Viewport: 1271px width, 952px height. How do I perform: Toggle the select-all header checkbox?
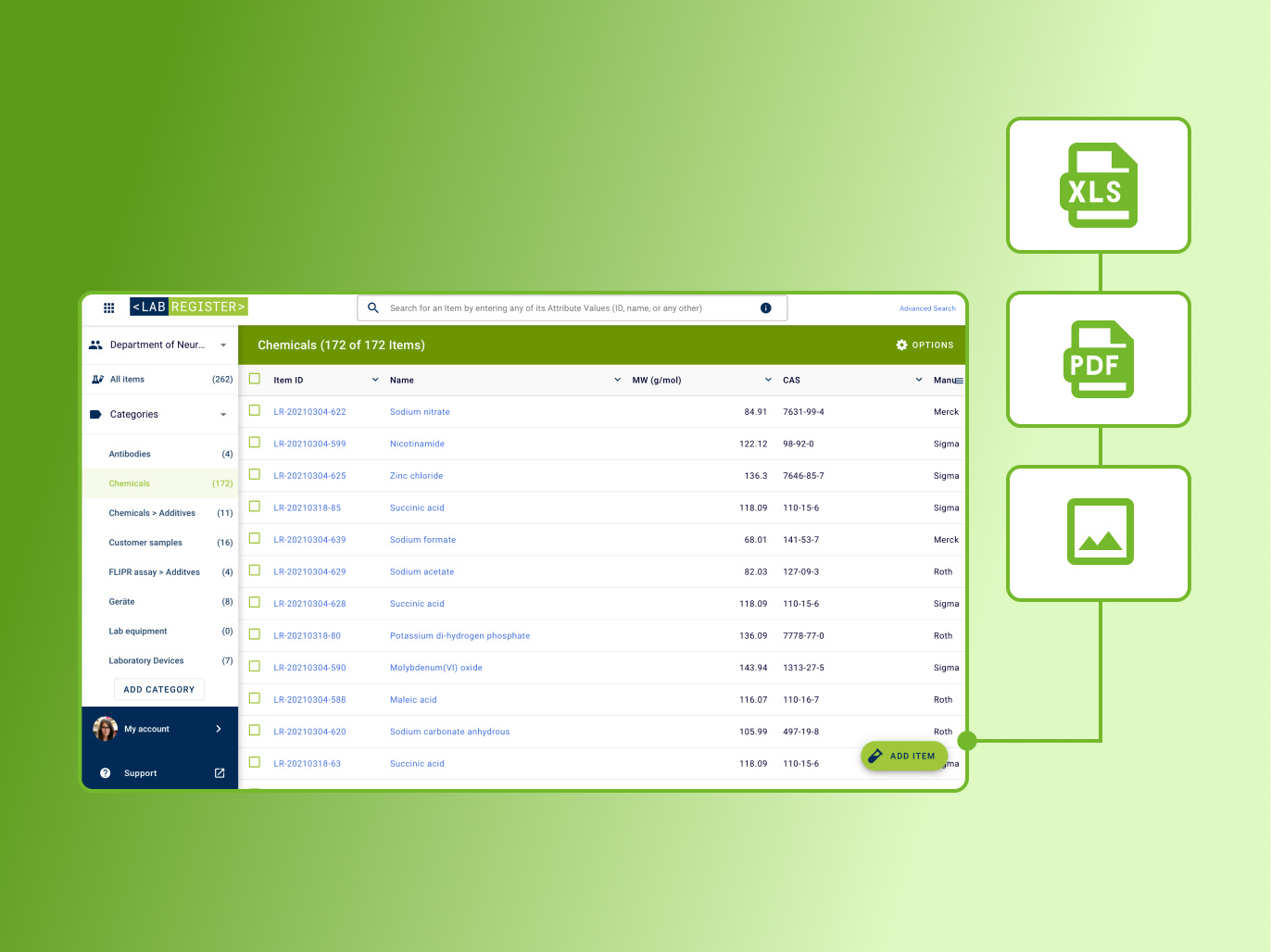pyautogui.click(x=255, y=379)
